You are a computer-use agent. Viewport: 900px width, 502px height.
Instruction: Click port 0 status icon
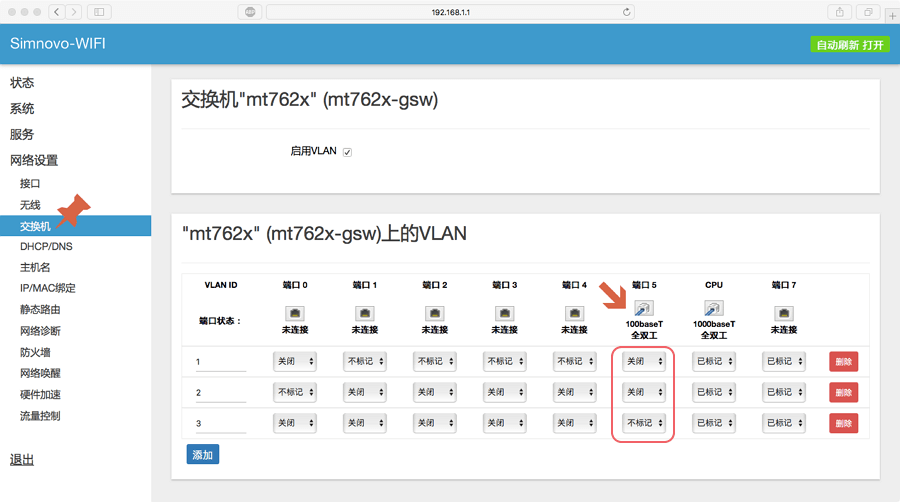coord(295,313)
